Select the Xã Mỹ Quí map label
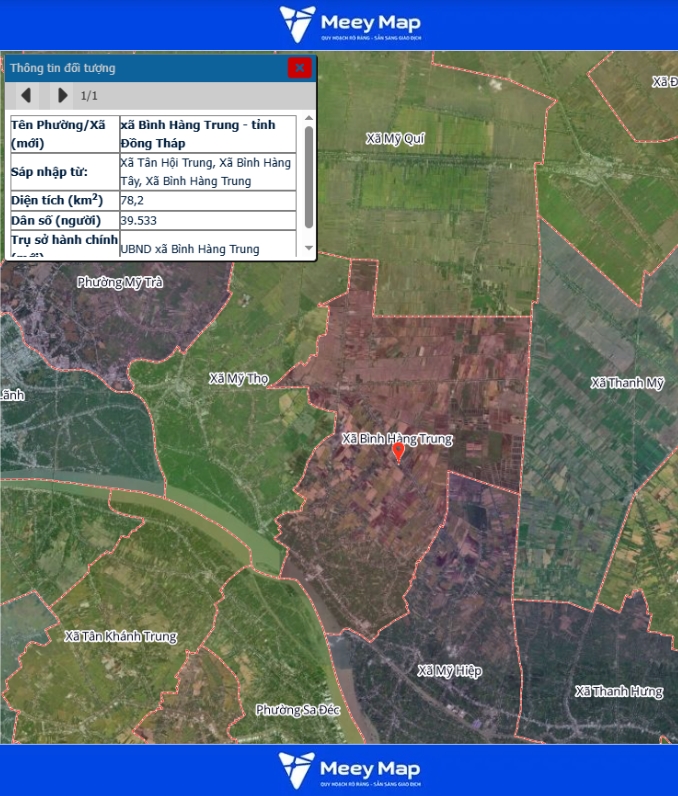This screenshot has width=678, height=796. coord(395,138)
